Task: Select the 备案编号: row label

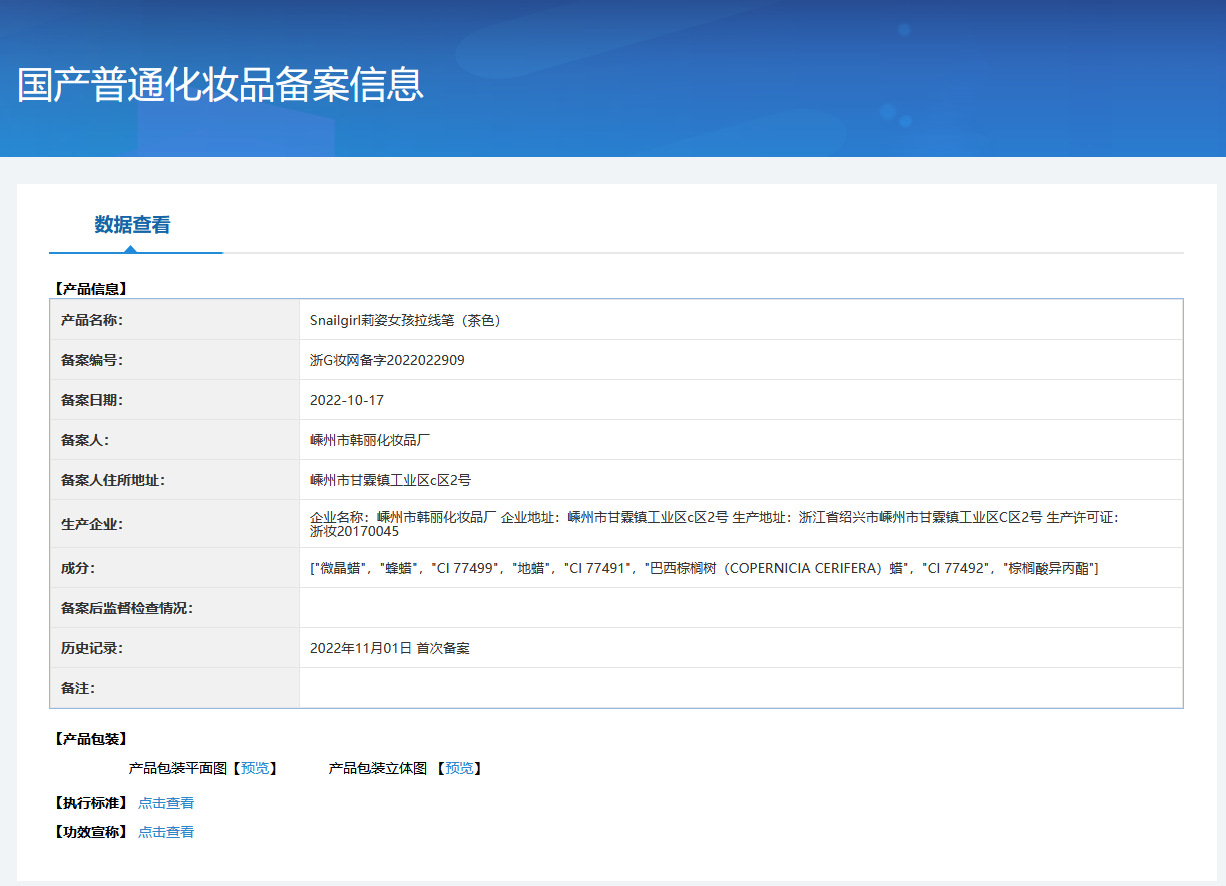Action: tap(92, 360)
